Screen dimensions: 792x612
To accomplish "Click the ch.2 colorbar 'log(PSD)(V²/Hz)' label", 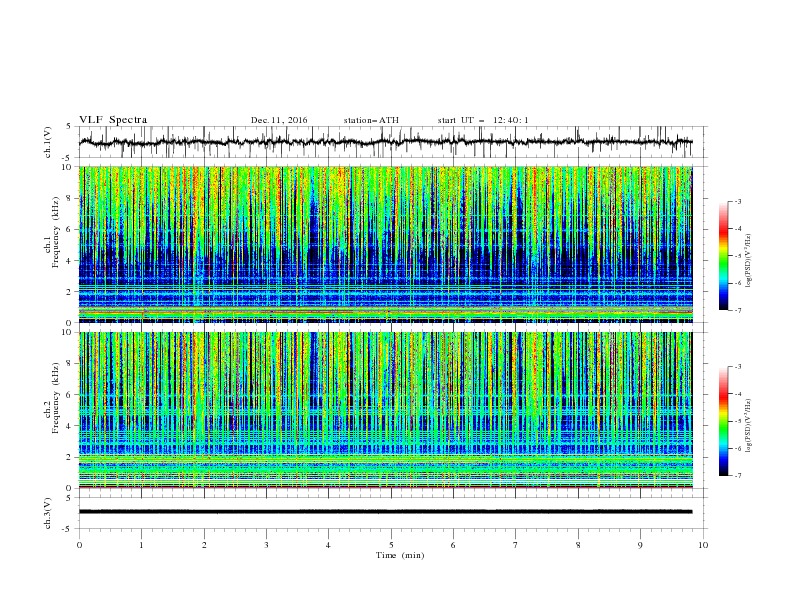I will (749, 425).
